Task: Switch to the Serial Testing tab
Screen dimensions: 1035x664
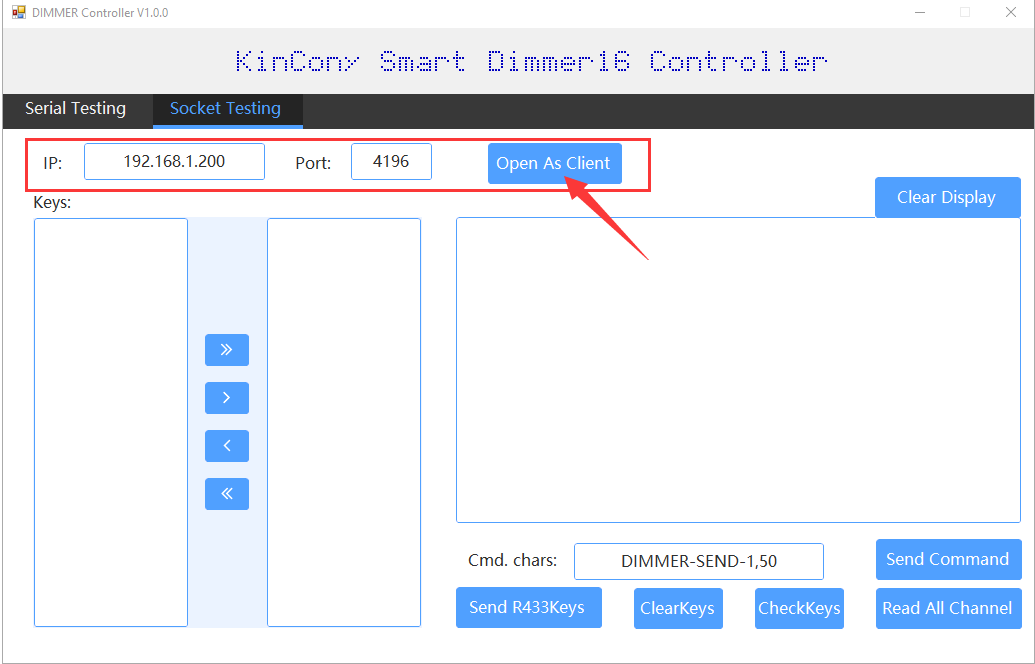Action: pos(76,109)
